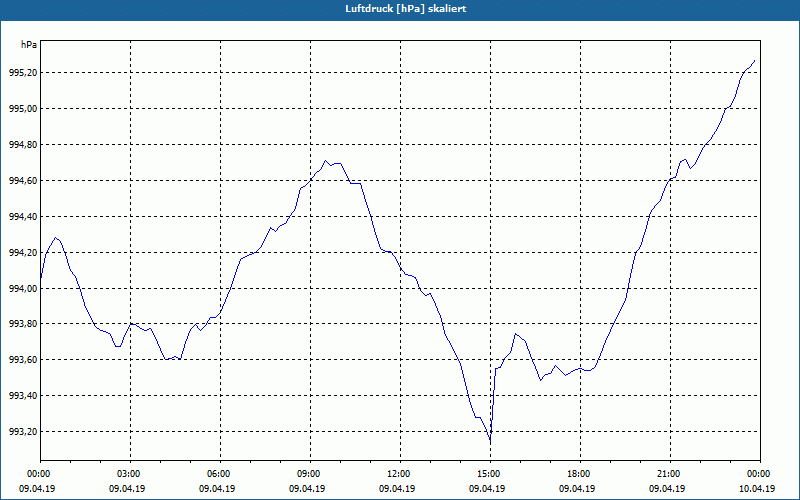This screenshot has height=500, width=800.
Task: Click the 09.04.19 date under 09:00
Action: coord(307,488)
